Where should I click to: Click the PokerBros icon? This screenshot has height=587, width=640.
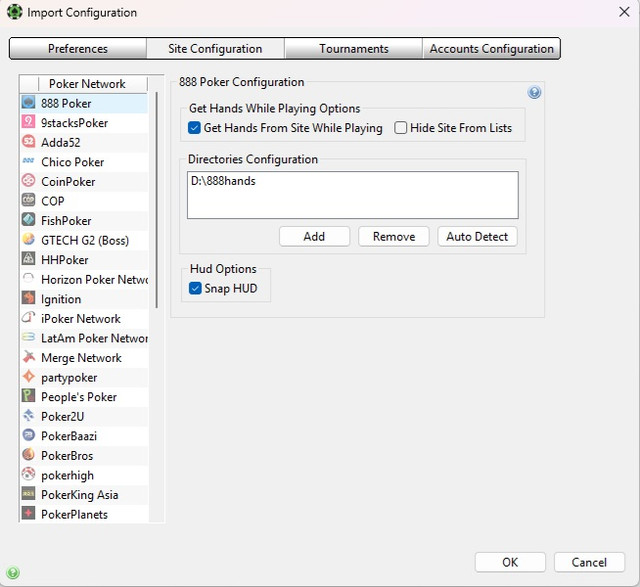(29, 455)
